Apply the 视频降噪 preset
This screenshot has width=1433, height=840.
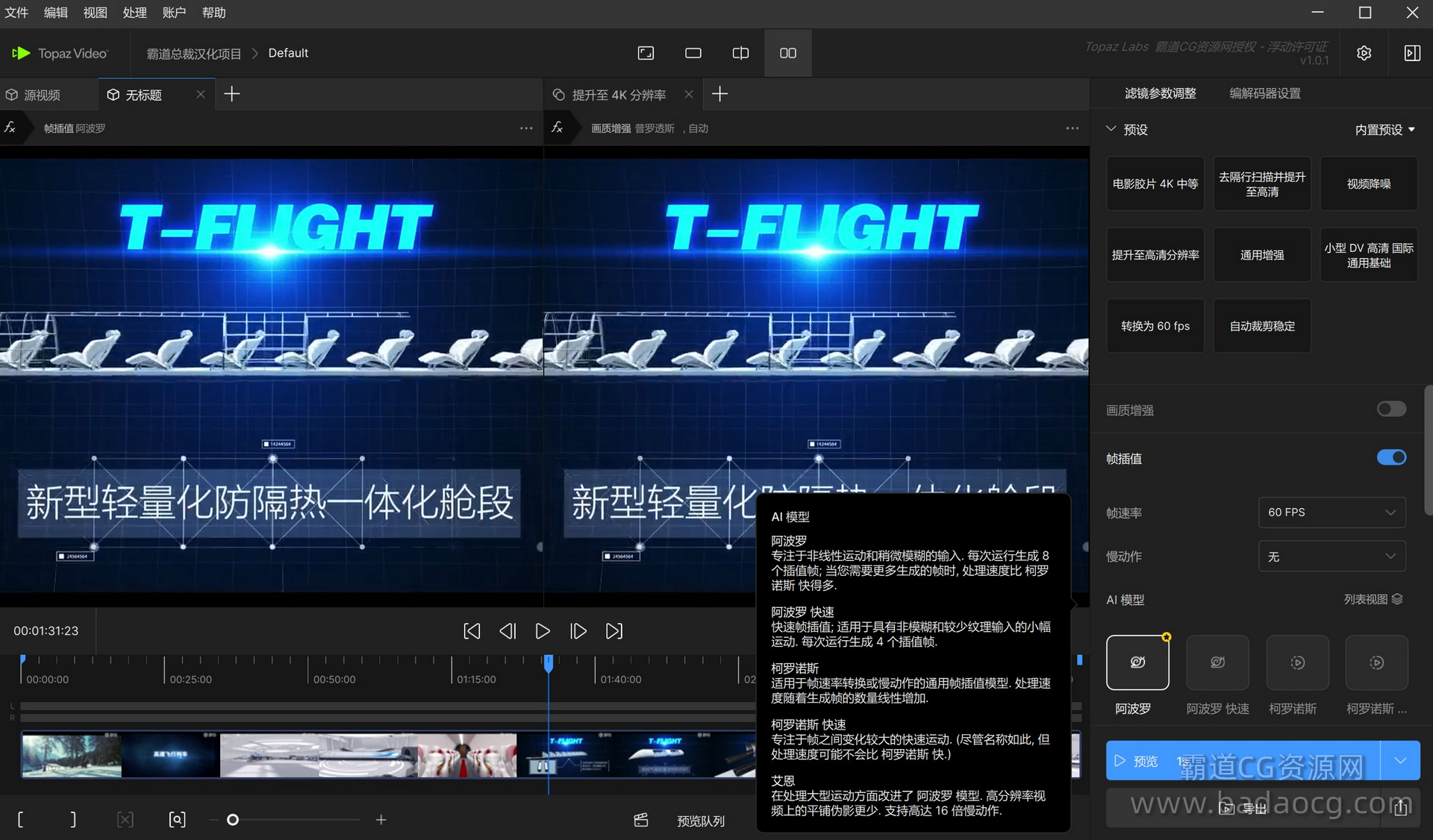pyautogui.click(x=1368, y=184)
